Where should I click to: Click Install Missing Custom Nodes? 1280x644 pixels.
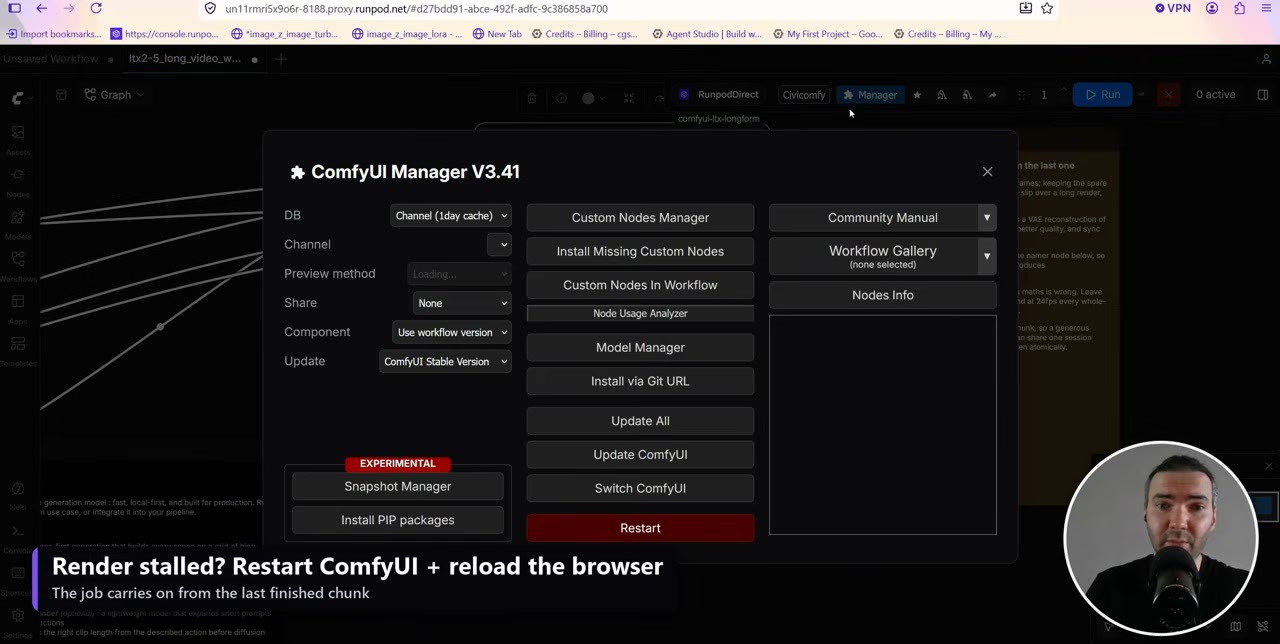(x=640, y=251)
